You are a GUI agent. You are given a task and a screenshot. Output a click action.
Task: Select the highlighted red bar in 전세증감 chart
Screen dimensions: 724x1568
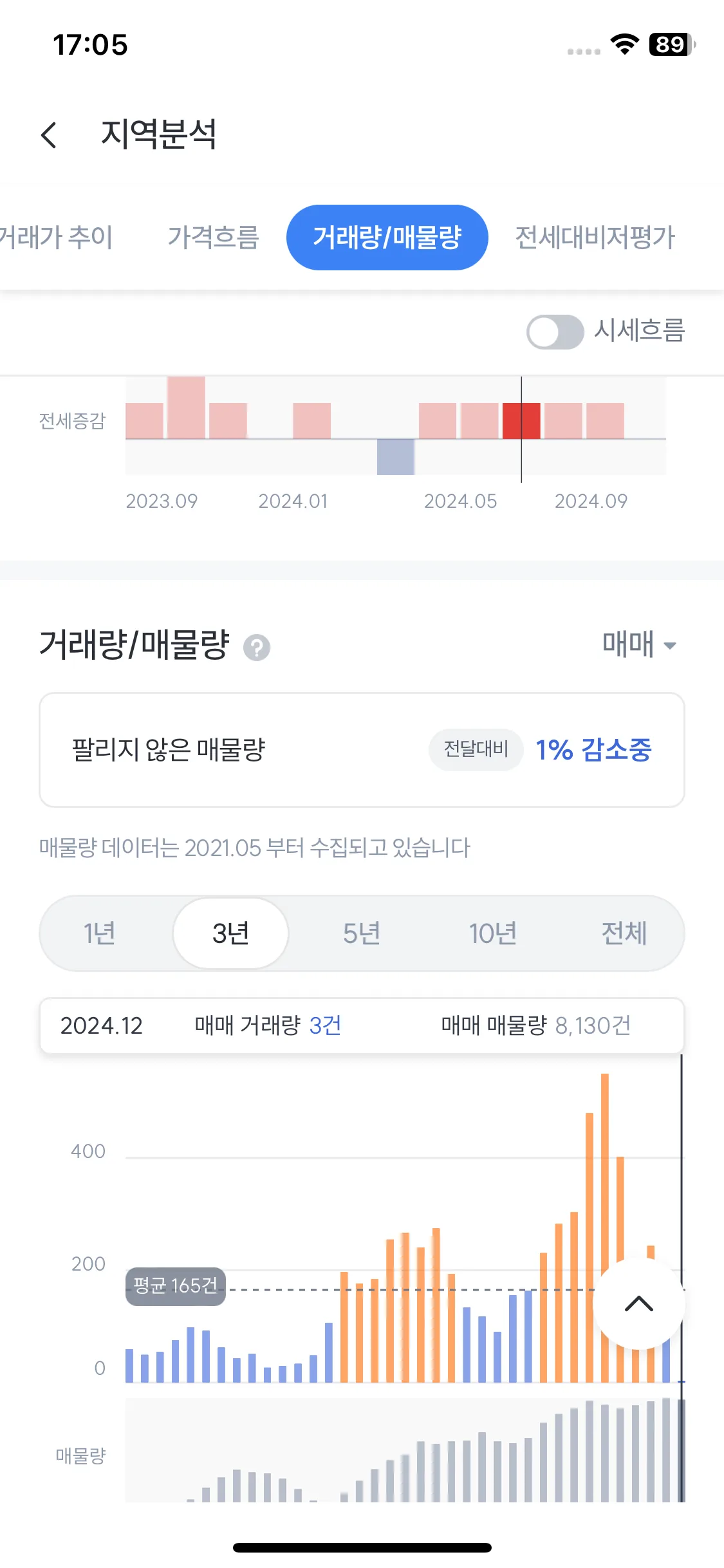(x=521, y=421)
